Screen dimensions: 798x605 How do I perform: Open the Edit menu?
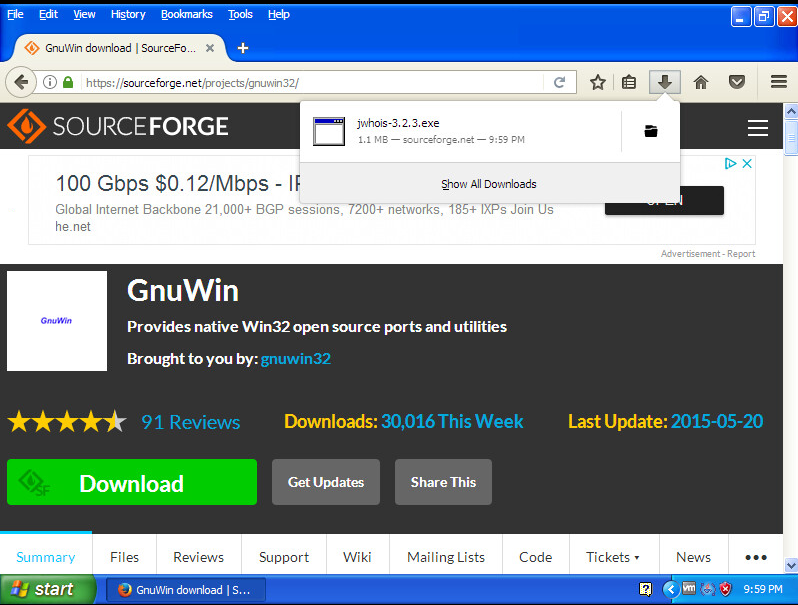[48, 14]
